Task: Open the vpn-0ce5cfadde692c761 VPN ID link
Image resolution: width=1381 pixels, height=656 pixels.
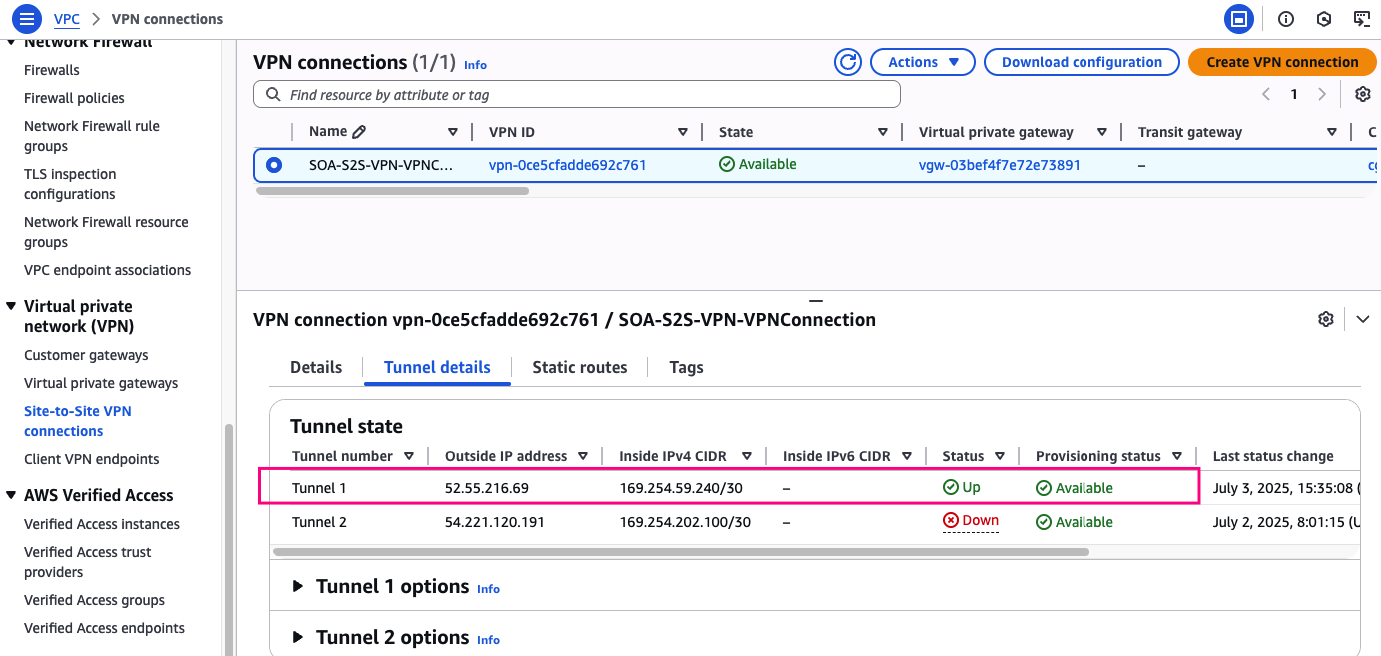Action: click(x=567, y=165)
